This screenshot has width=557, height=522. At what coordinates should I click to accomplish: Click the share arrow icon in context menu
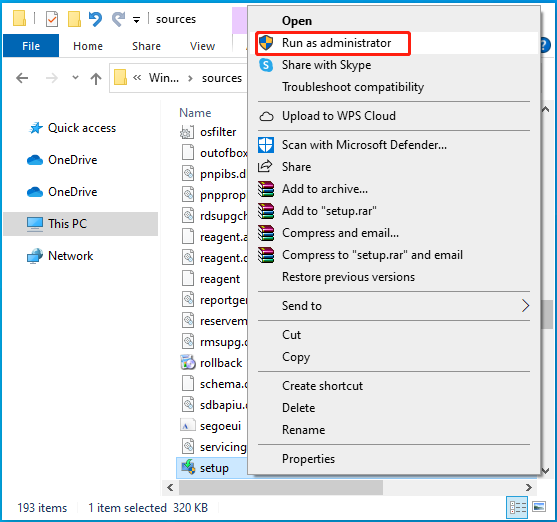[265, 166]
